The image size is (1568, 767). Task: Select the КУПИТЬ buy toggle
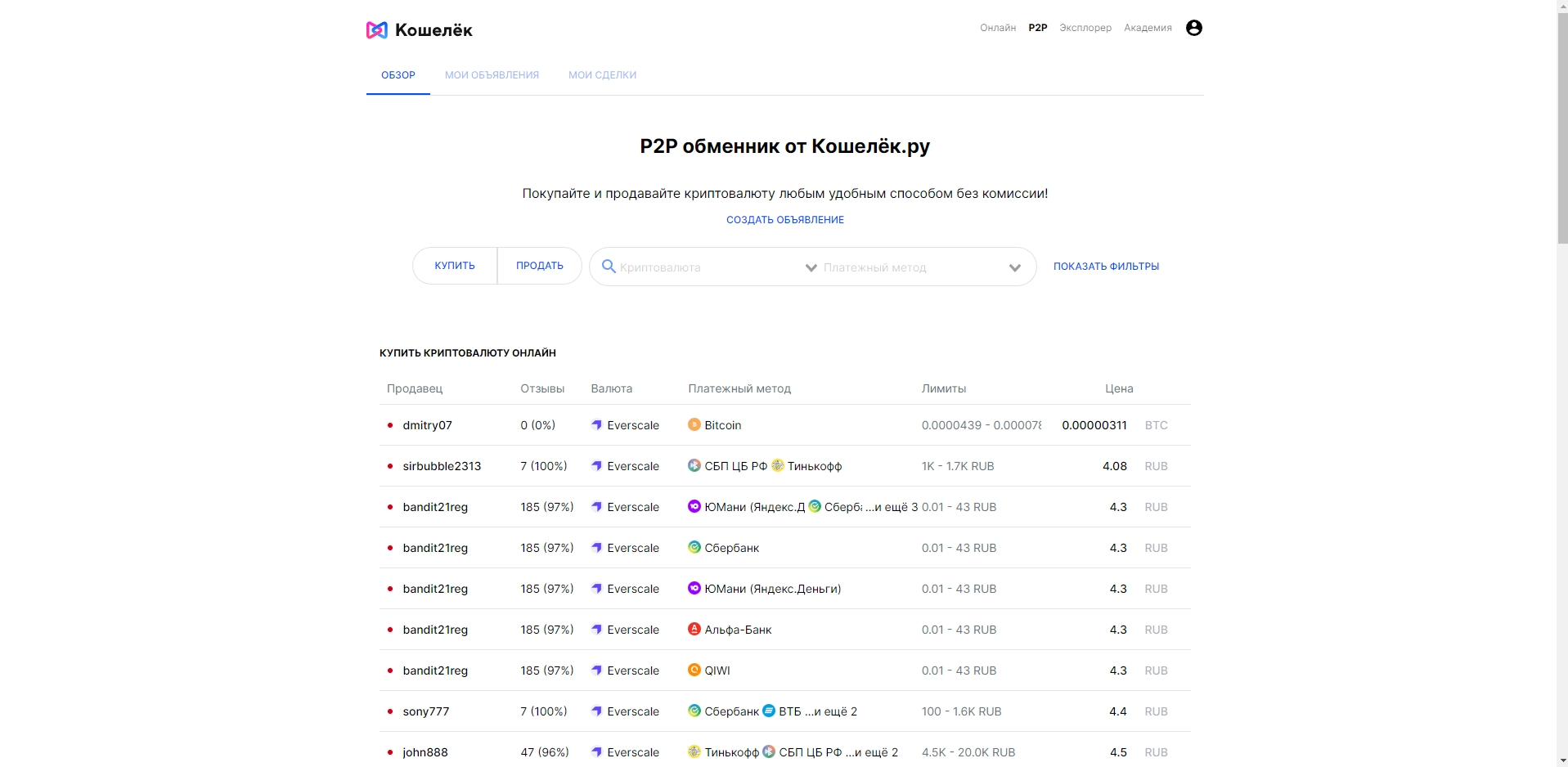(x=455, y=266)
